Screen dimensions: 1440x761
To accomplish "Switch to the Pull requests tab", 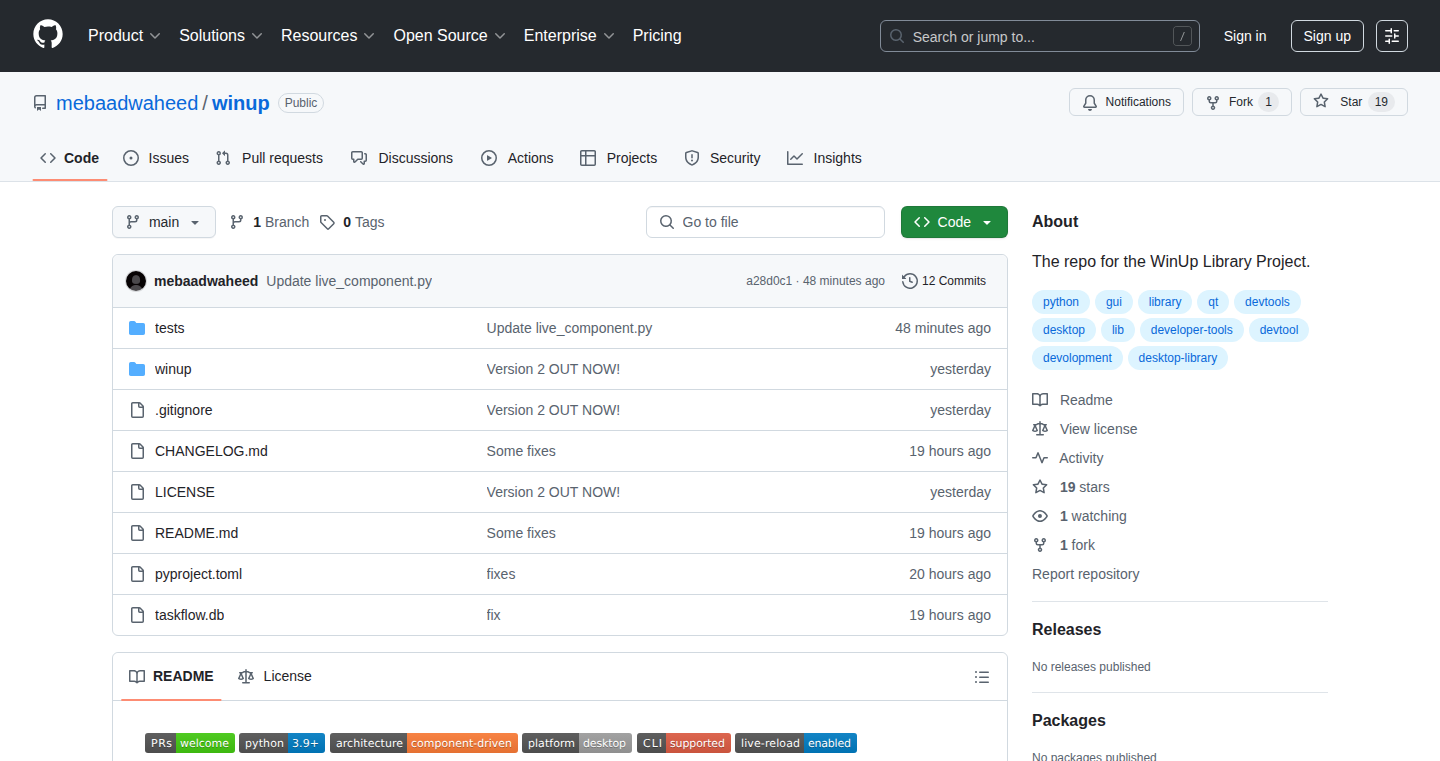I will click(x=269, y=158).
